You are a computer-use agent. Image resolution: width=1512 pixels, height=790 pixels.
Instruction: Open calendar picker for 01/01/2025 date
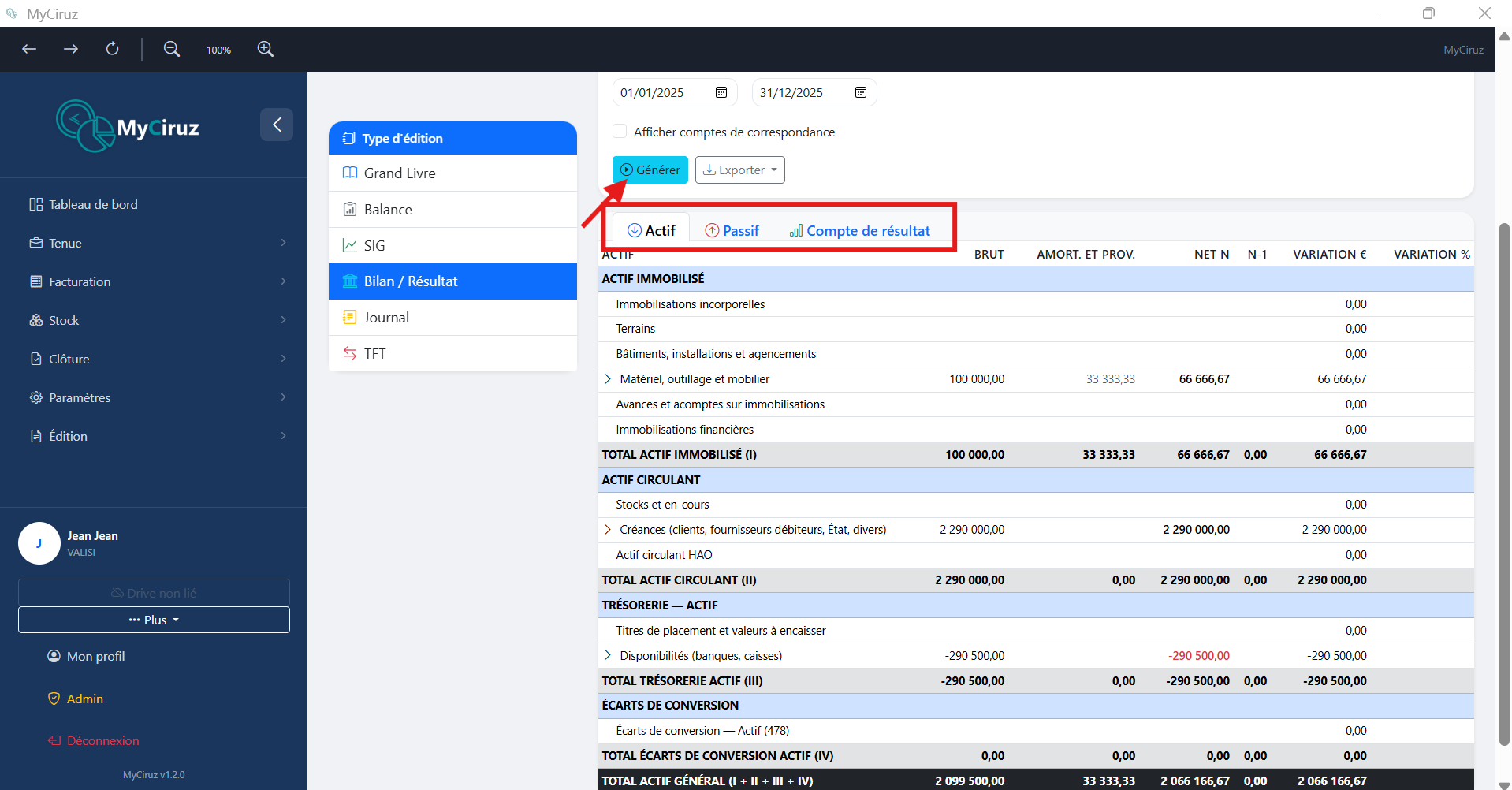[x=721, y=92]
